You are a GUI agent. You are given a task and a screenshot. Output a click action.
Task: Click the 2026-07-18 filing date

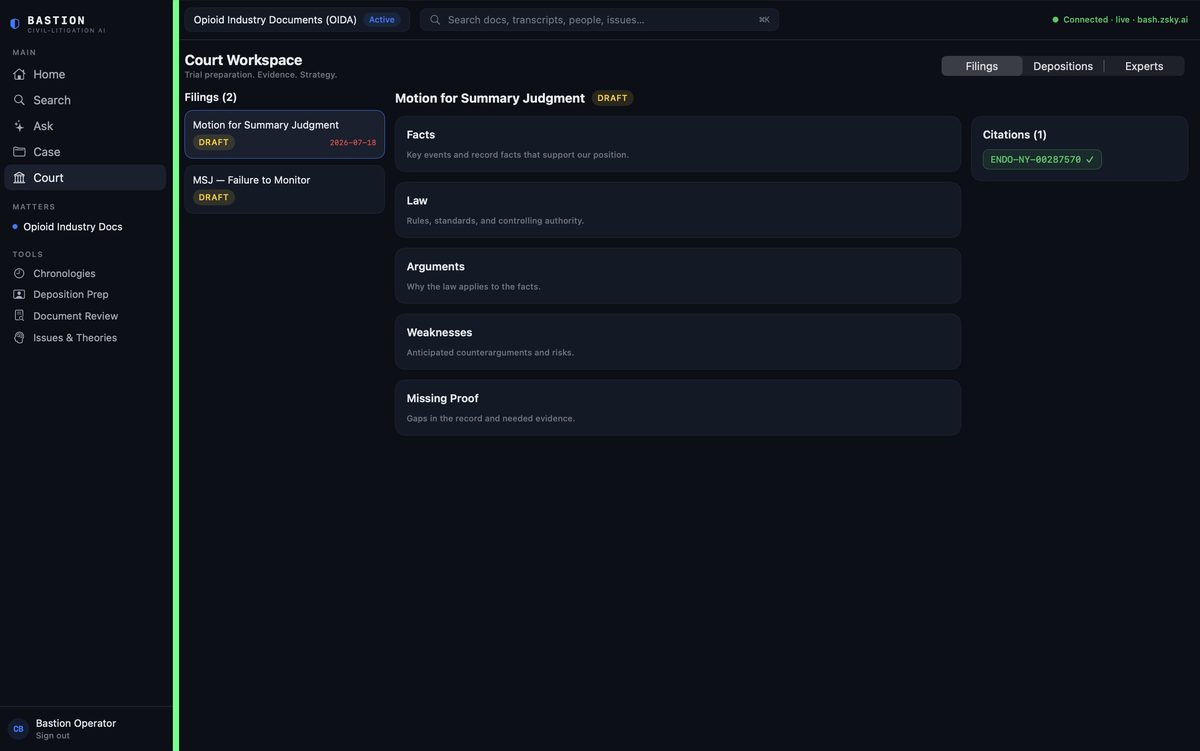[353, 143]
